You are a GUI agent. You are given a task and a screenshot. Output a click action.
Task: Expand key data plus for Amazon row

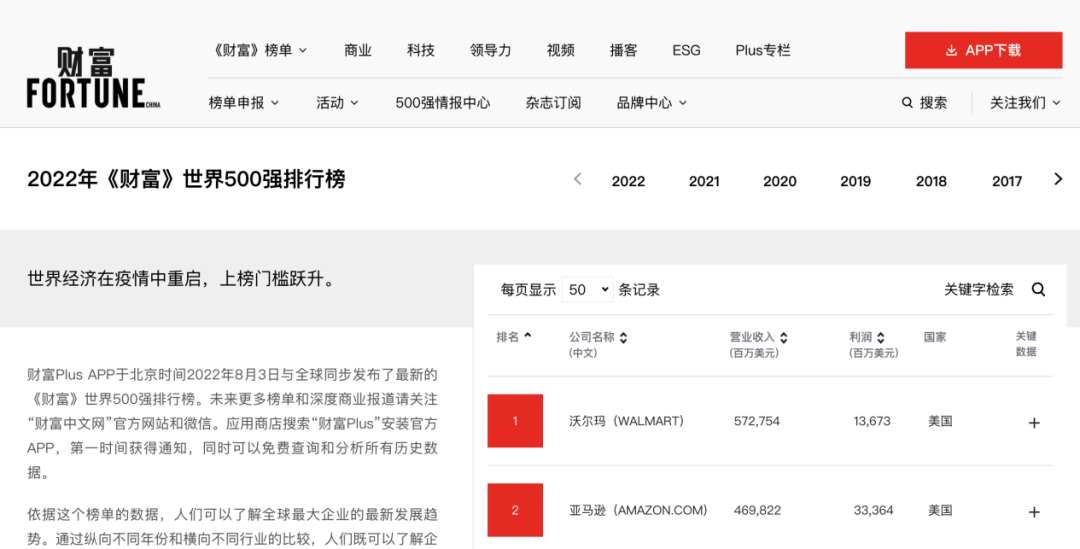click(x=1034, y=512)
